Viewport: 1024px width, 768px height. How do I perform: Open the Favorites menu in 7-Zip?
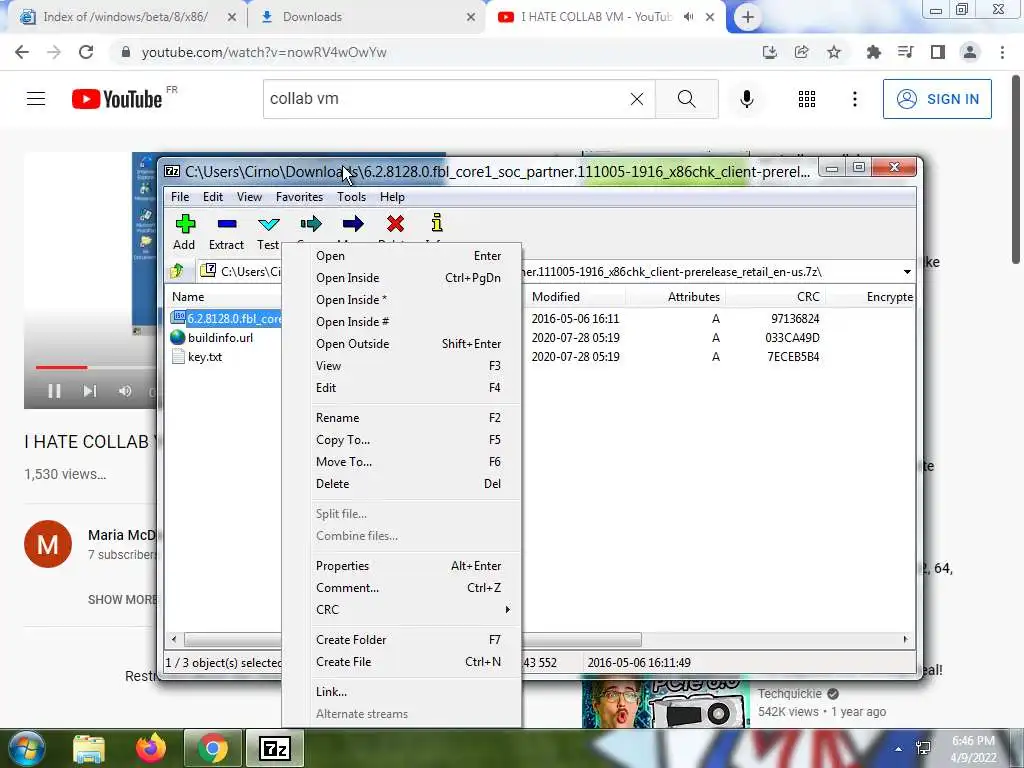(x=299, y=197)
